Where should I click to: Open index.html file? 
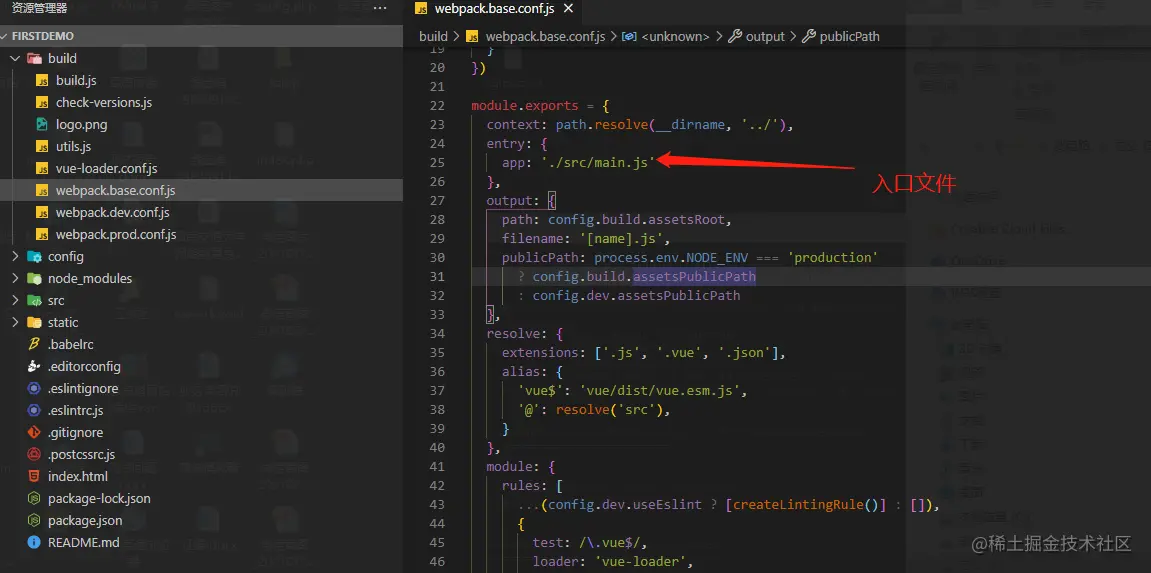pyautogui.click(x=78, y=476)
